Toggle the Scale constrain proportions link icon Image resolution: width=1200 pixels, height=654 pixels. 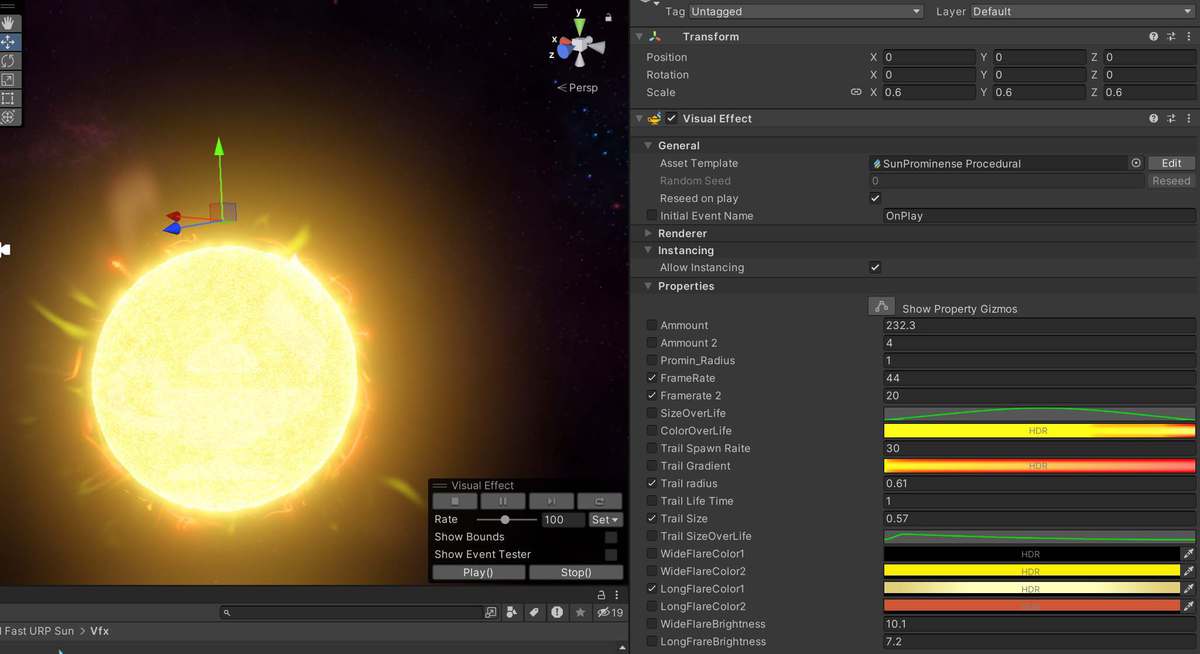coord(856,92)
